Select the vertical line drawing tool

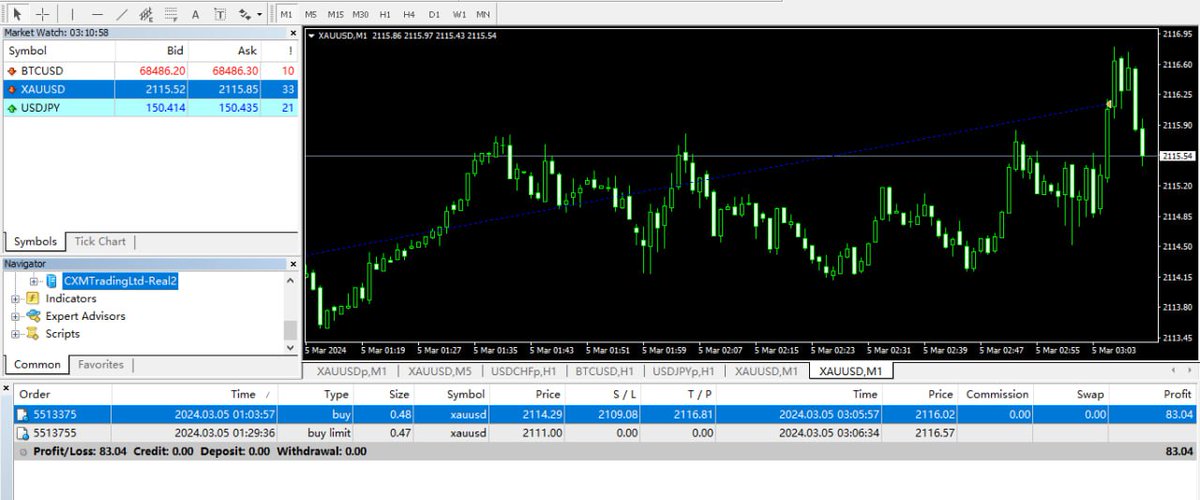[73, 14]
